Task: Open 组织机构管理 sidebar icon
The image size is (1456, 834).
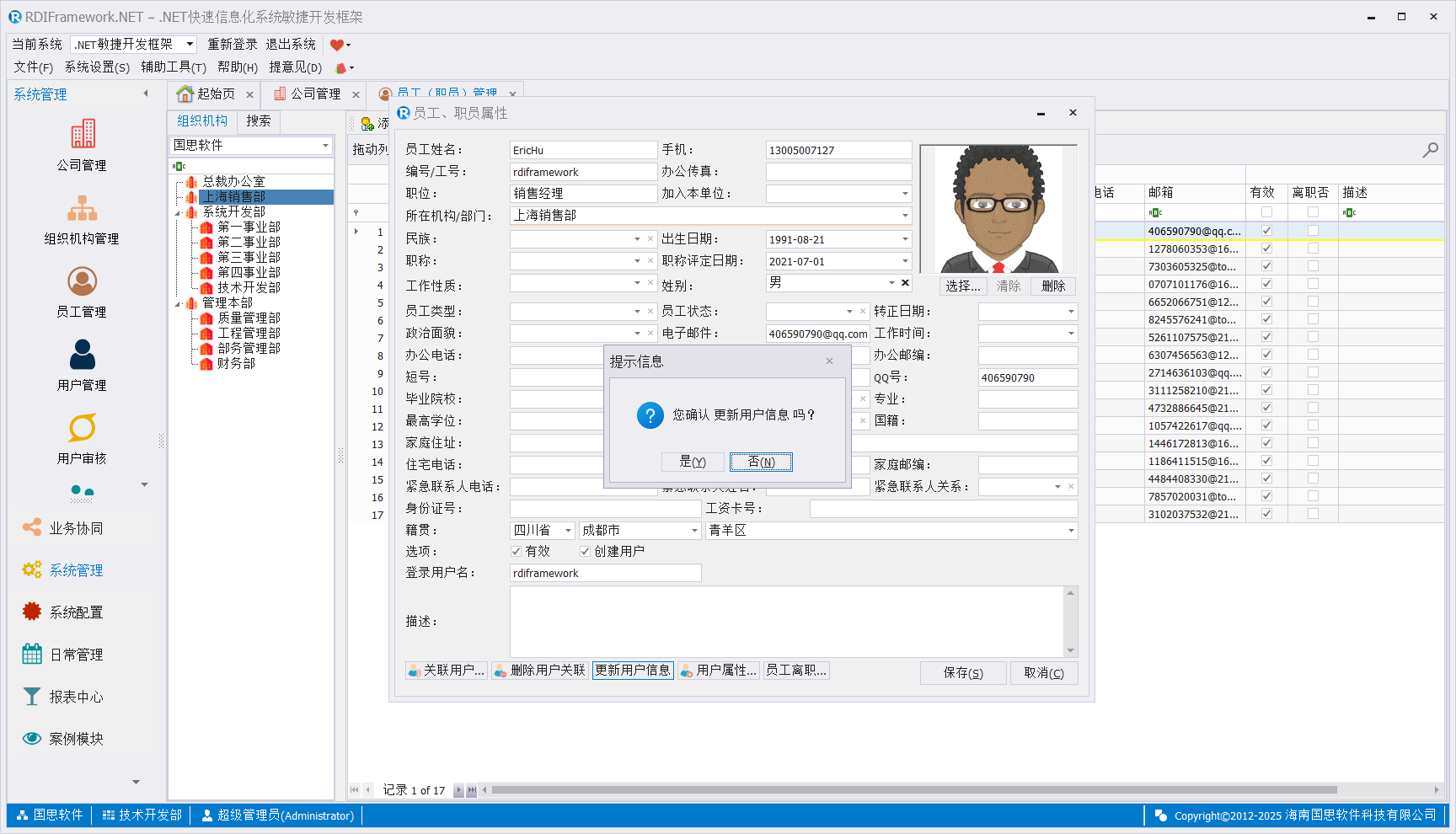Action: (82, 208)
